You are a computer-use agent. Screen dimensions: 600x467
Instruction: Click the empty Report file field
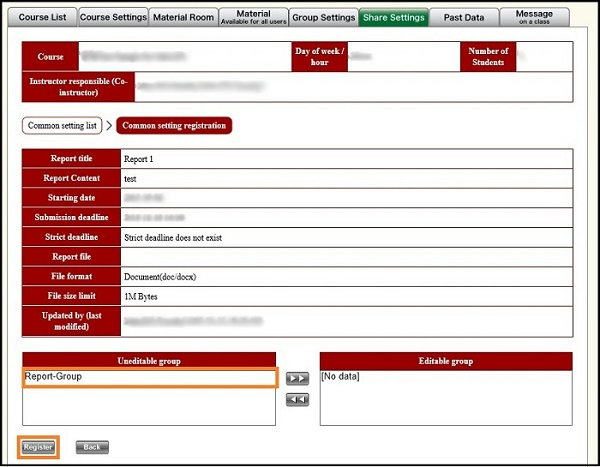pyautogui.click(x=345, y=256)
